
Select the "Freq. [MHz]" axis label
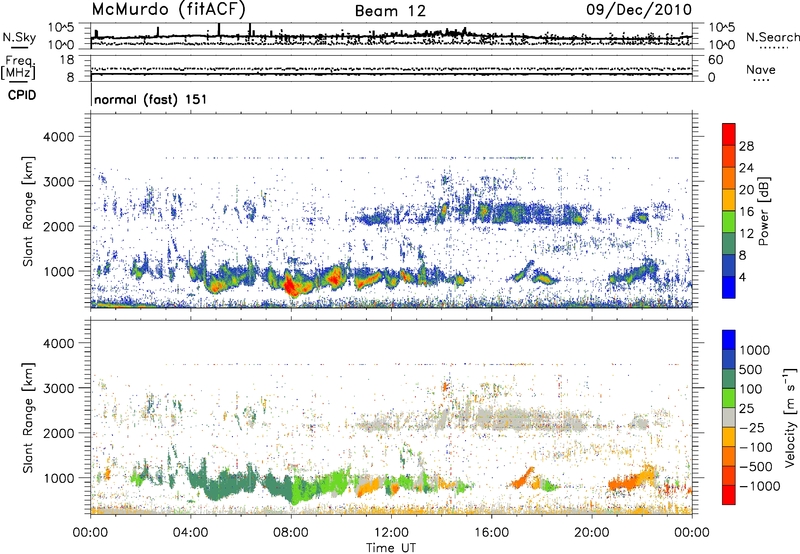[18, 67]
